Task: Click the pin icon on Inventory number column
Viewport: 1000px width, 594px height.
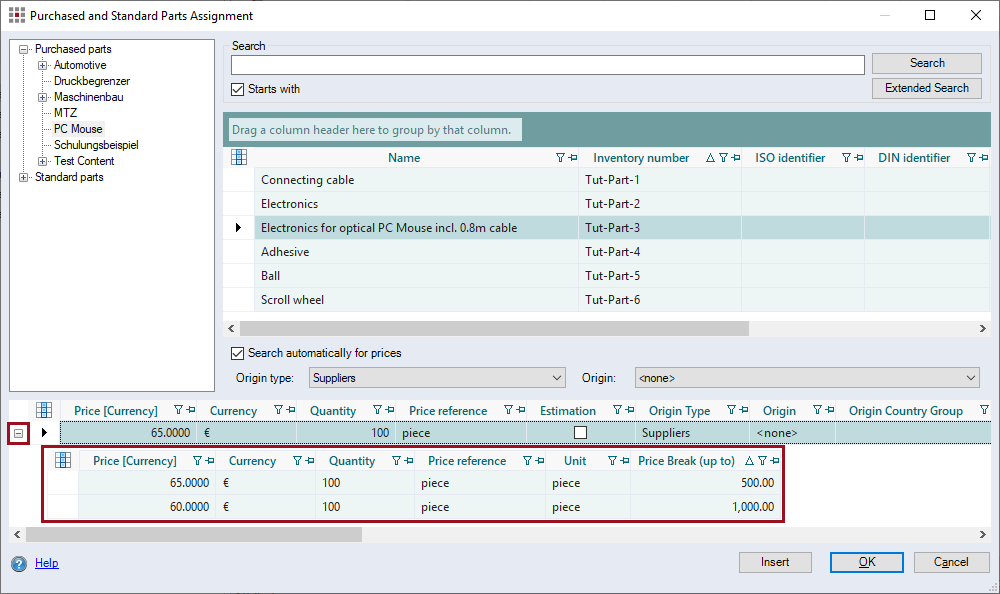Action: 734,158
